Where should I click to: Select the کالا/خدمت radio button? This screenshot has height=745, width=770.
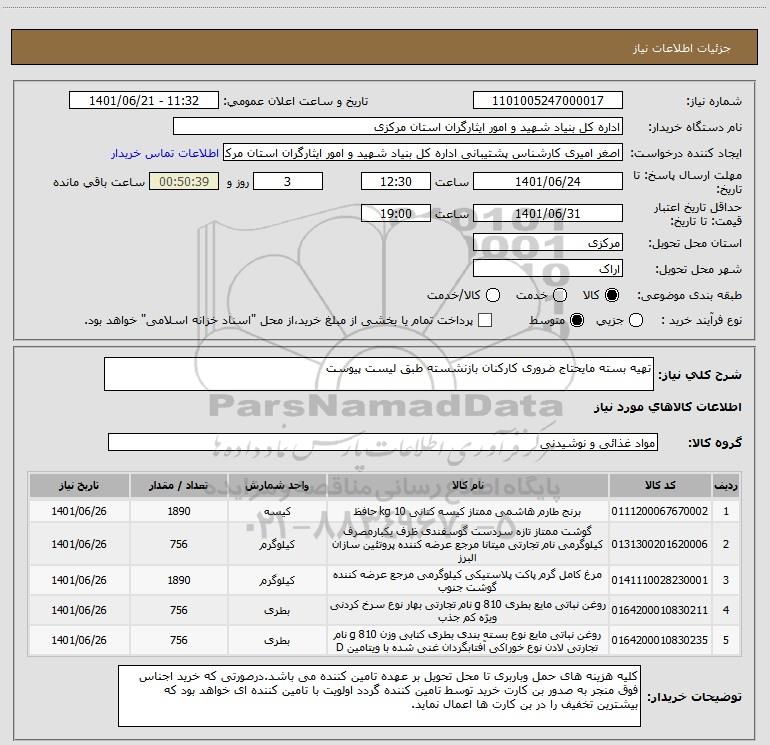tap(493, 295)
